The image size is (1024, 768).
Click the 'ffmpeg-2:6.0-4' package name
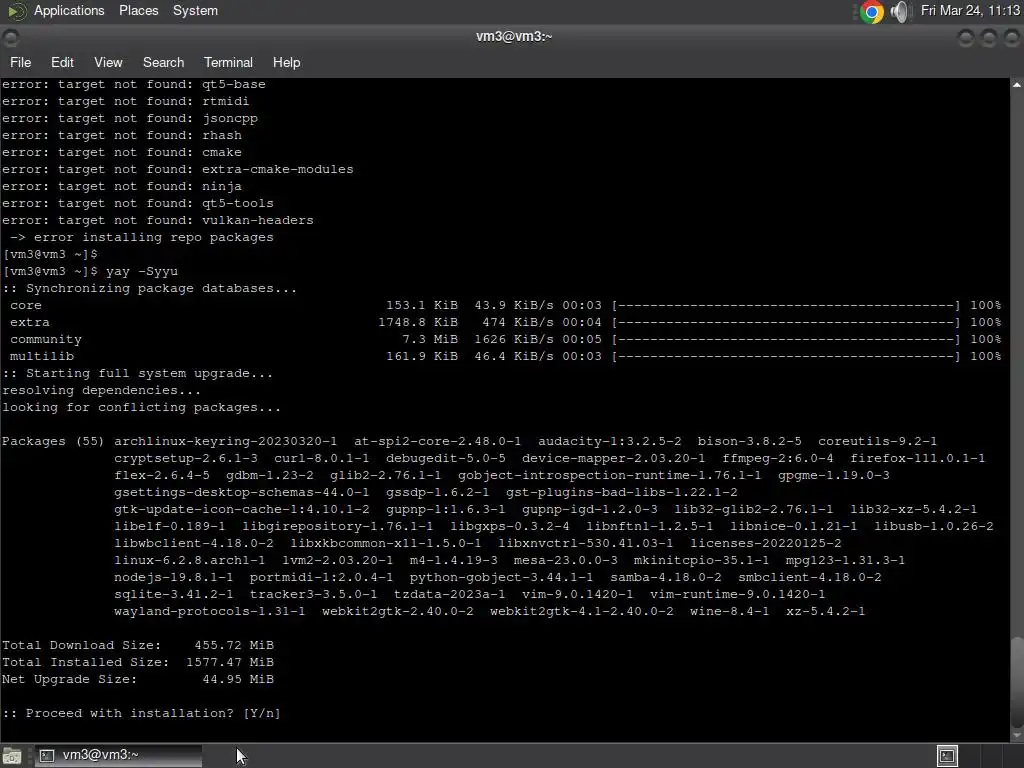tap(777, 458)
